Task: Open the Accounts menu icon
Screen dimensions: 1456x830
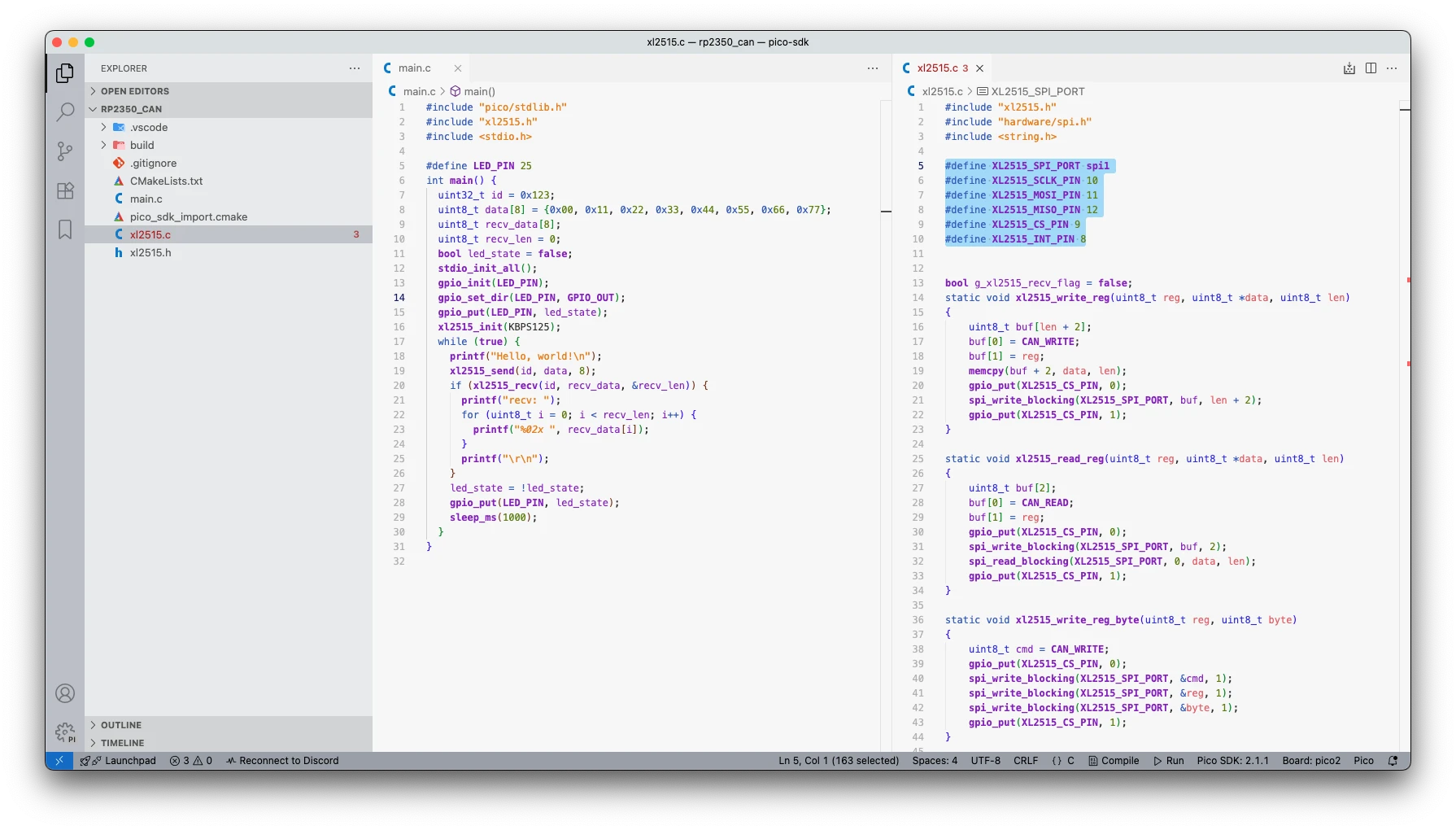Action: tap(65, 693)
